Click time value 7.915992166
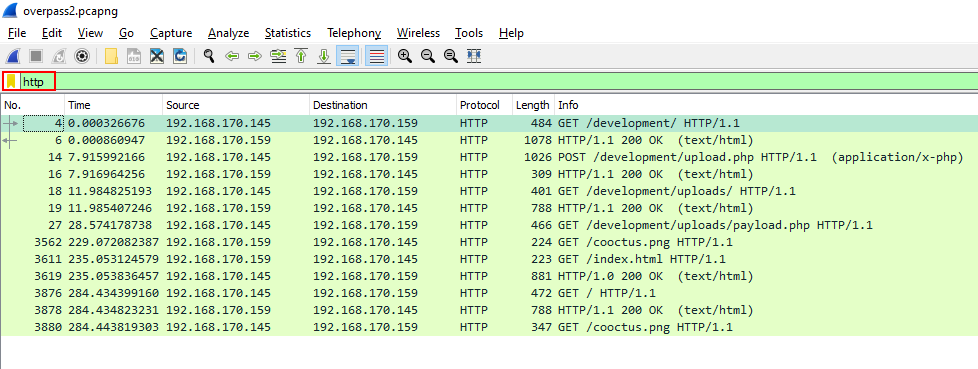 pos(107,157)
